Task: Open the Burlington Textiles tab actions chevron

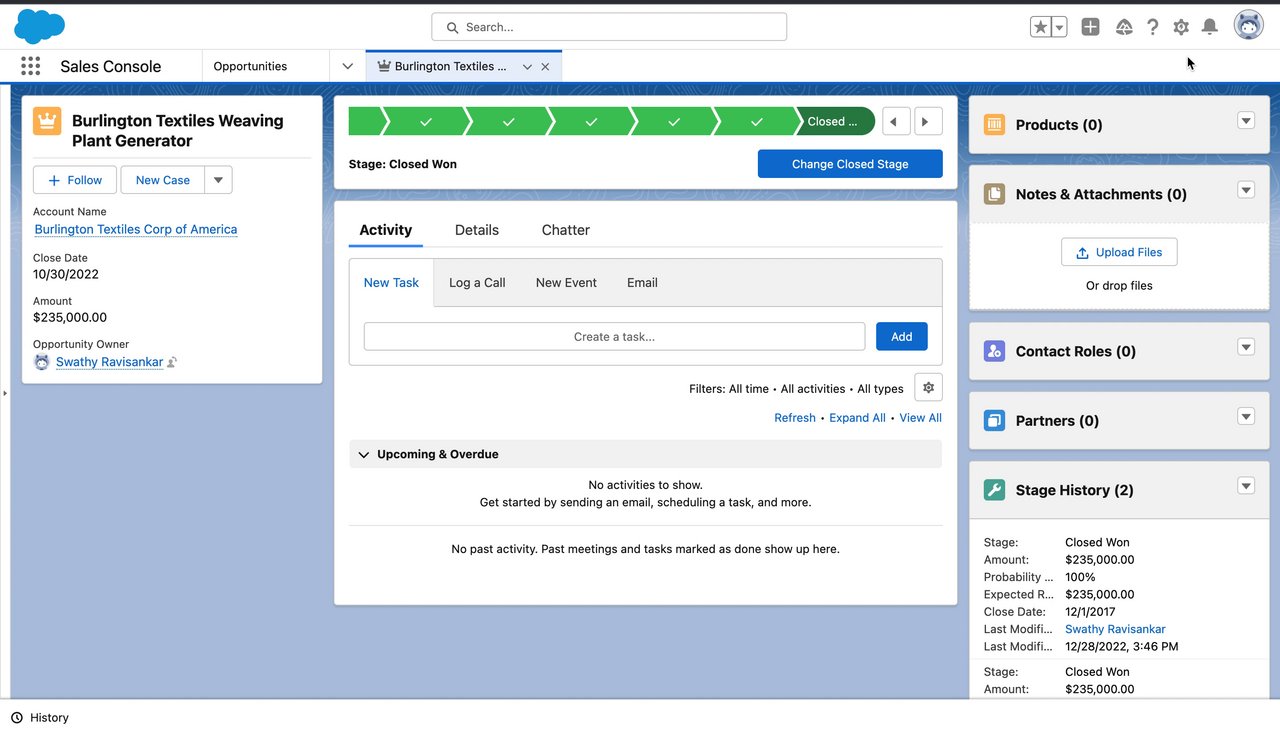Action: 527,67
